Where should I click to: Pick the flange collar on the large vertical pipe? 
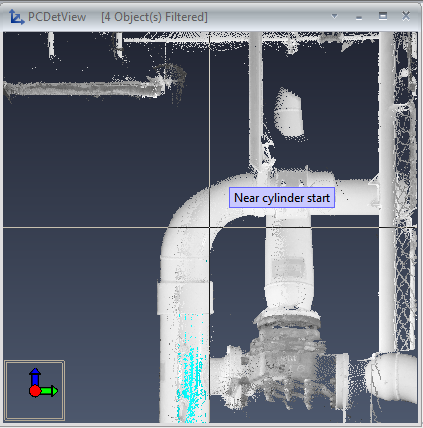pos(185,298)
